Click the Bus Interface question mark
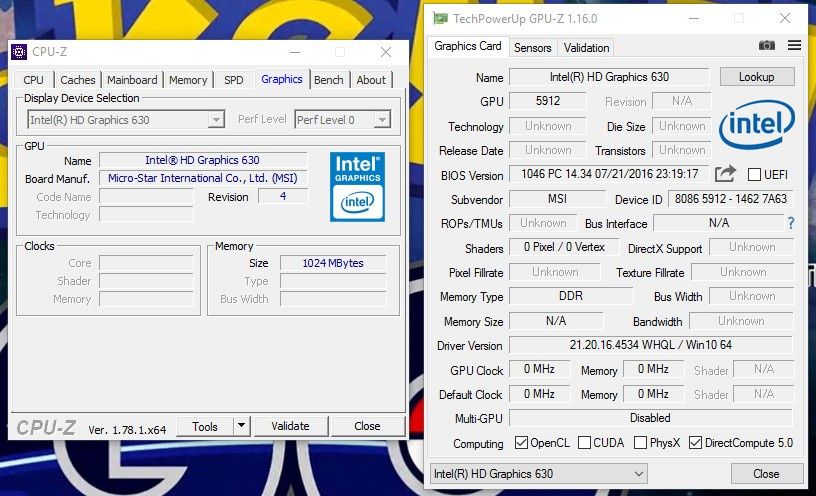816x496 pixels. pyautogui.click(x=791, y=223)
